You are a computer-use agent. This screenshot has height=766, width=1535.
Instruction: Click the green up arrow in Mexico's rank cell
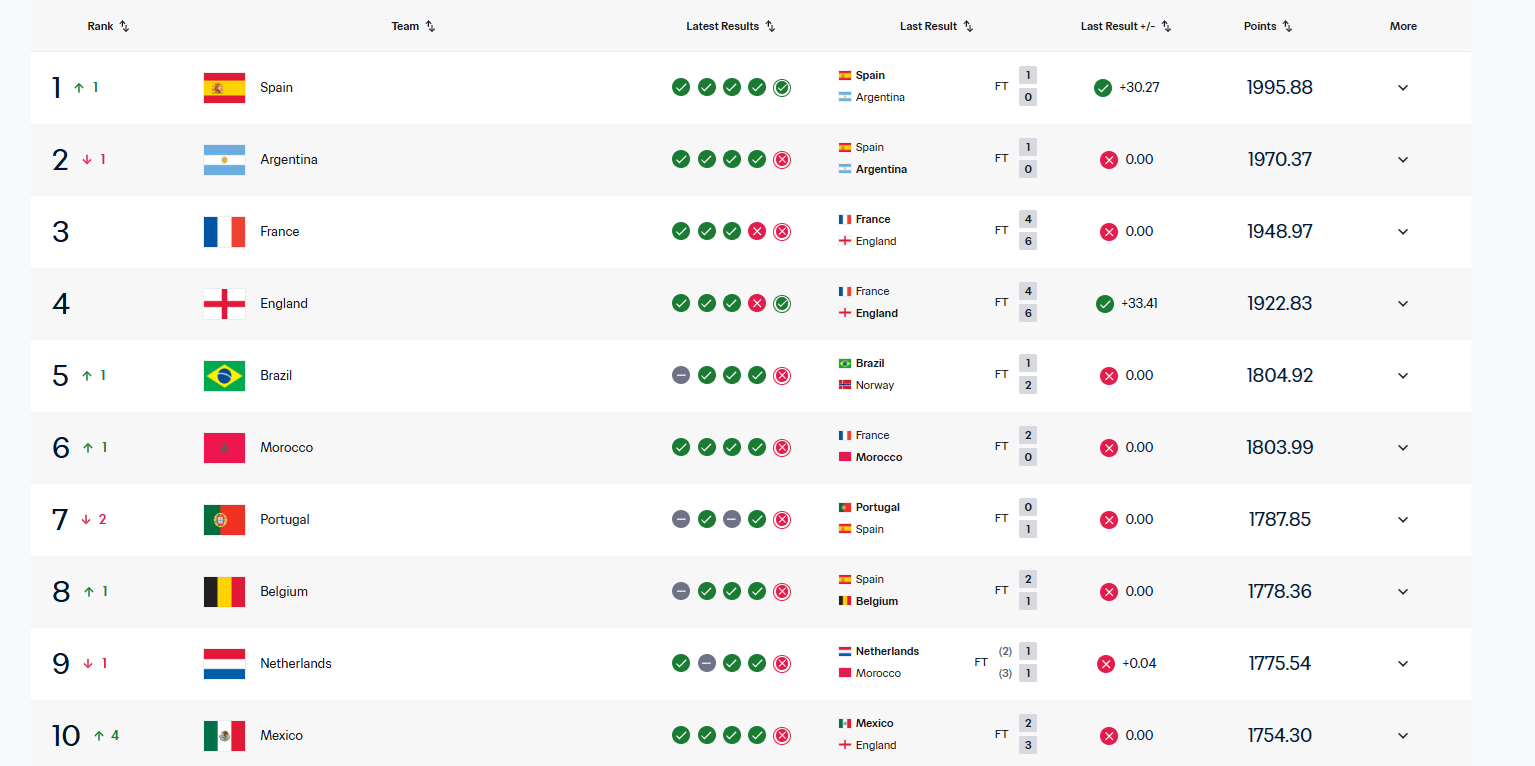(x=99, y=736)
